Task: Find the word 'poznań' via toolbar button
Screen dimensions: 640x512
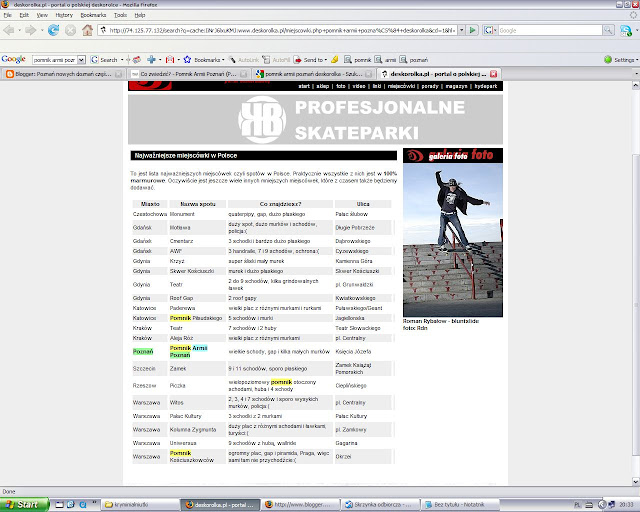Action: (x=413, y=60)
